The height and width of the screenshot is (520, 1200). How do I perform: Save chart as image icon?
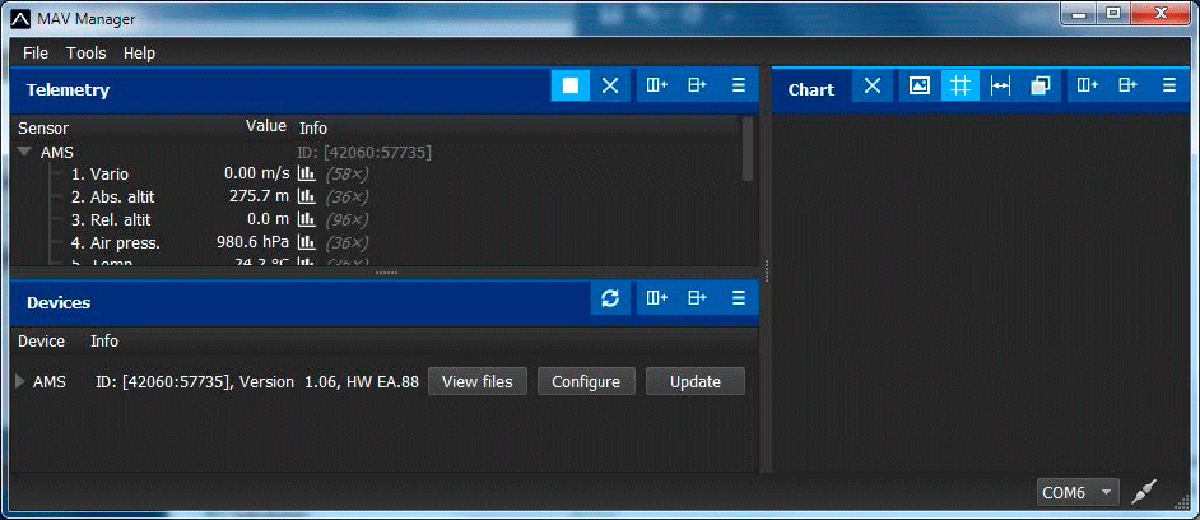point(919,86)
